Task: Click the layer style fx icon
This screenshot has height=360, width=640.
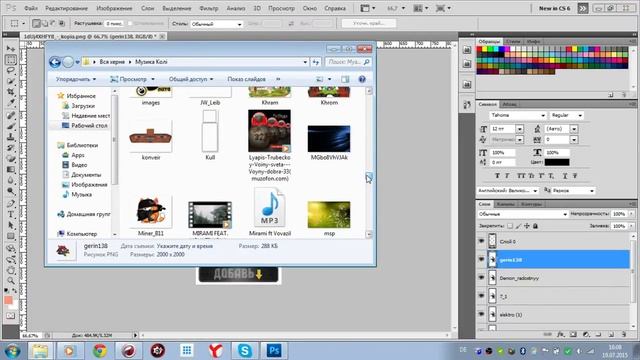Action: 561,334
